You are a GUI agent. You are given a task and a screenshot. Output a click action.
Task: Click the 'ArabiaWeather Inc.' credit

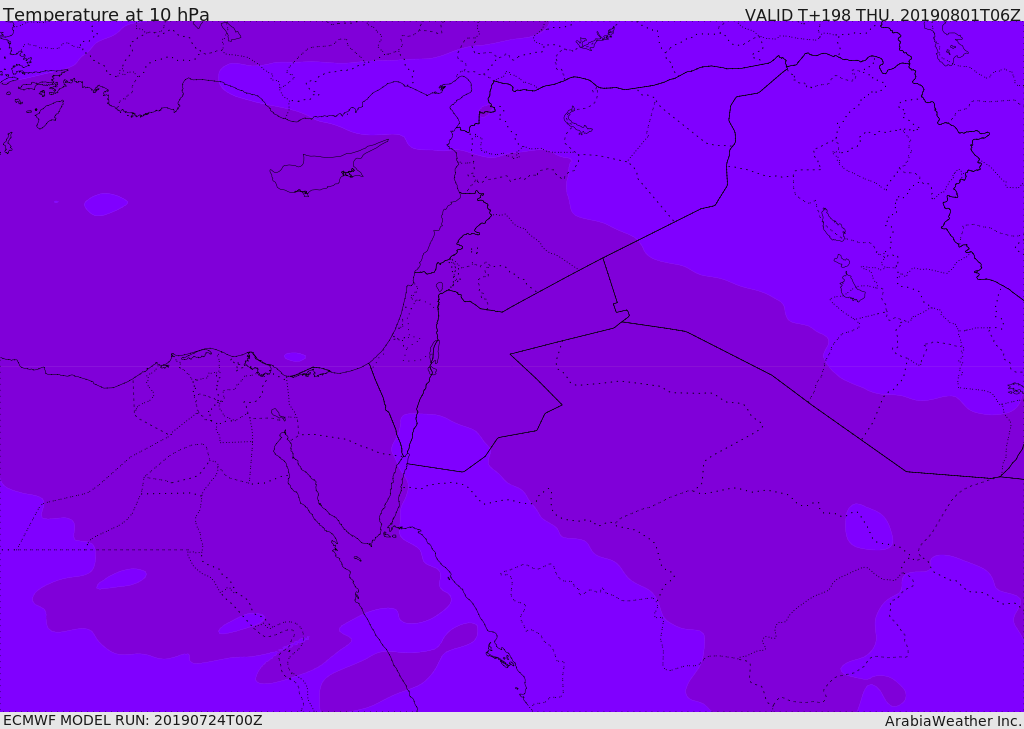click(953, 721)
